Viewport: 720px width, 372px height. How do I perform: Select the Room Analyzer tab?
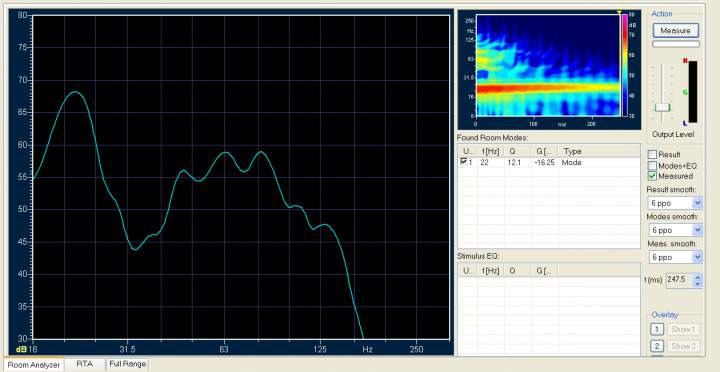point(34,365)
